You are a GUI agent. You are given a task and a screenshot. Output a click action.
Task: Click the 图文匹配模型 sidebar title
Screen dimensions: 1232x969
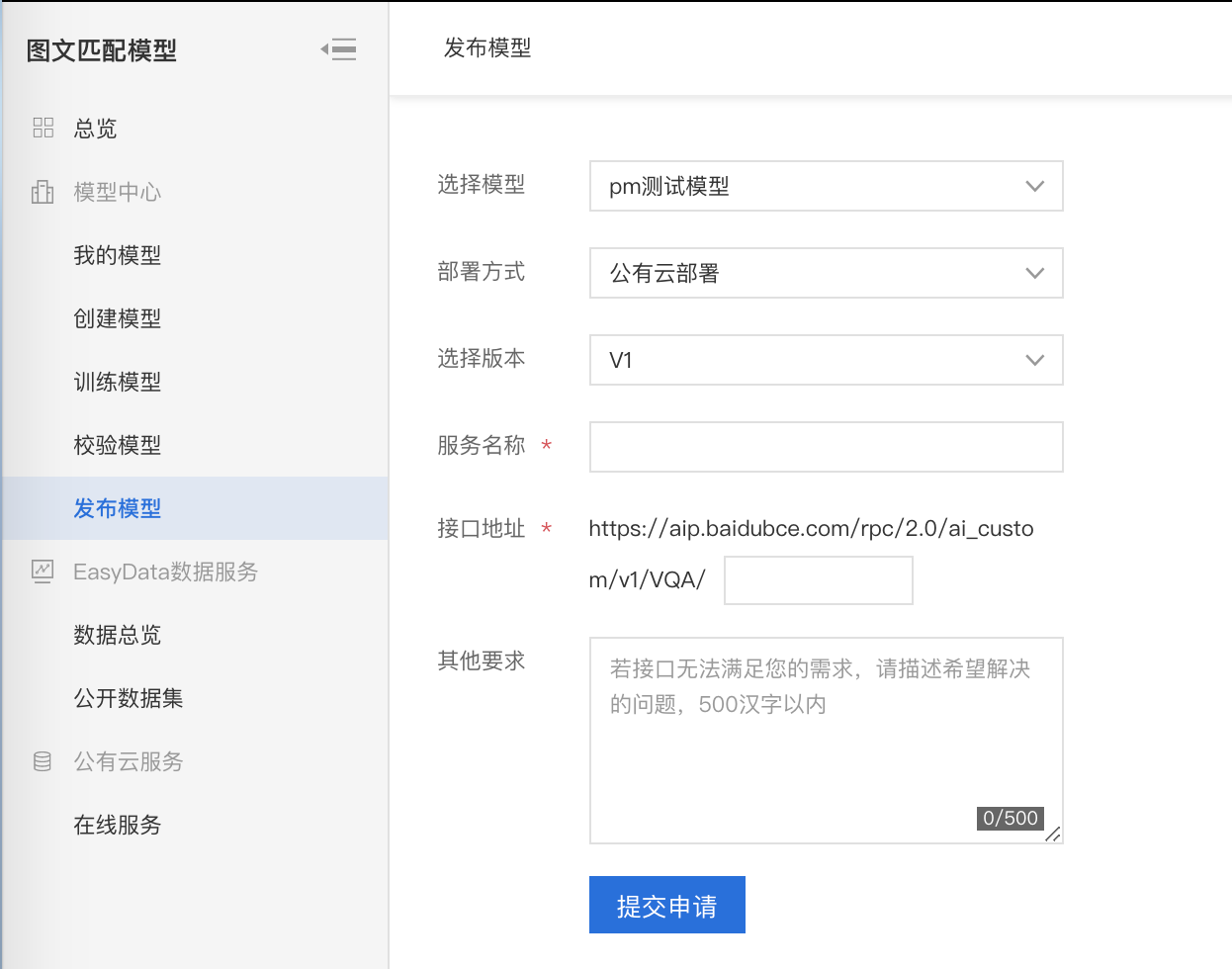pyautogui.click(x=101, y=50)
